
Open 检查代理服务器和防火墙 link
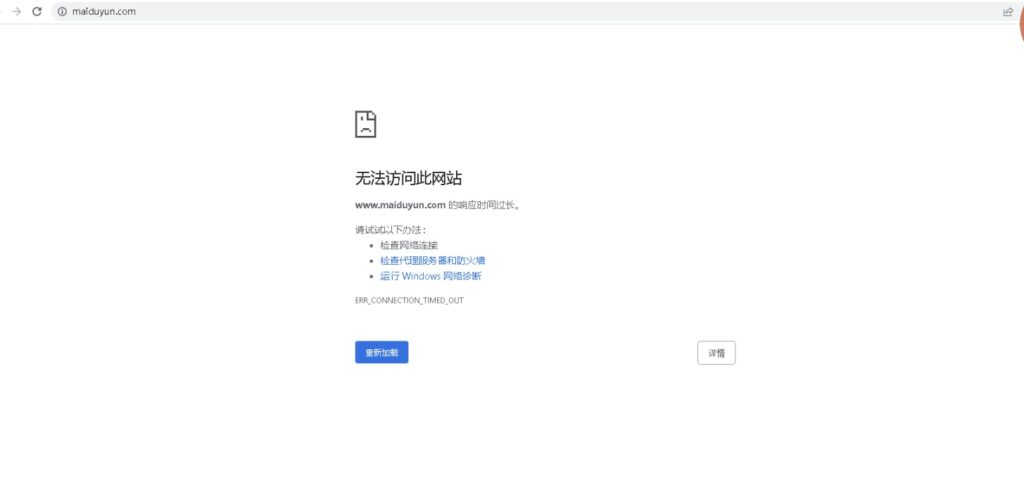pyautogui.click(x=432, y=260)
